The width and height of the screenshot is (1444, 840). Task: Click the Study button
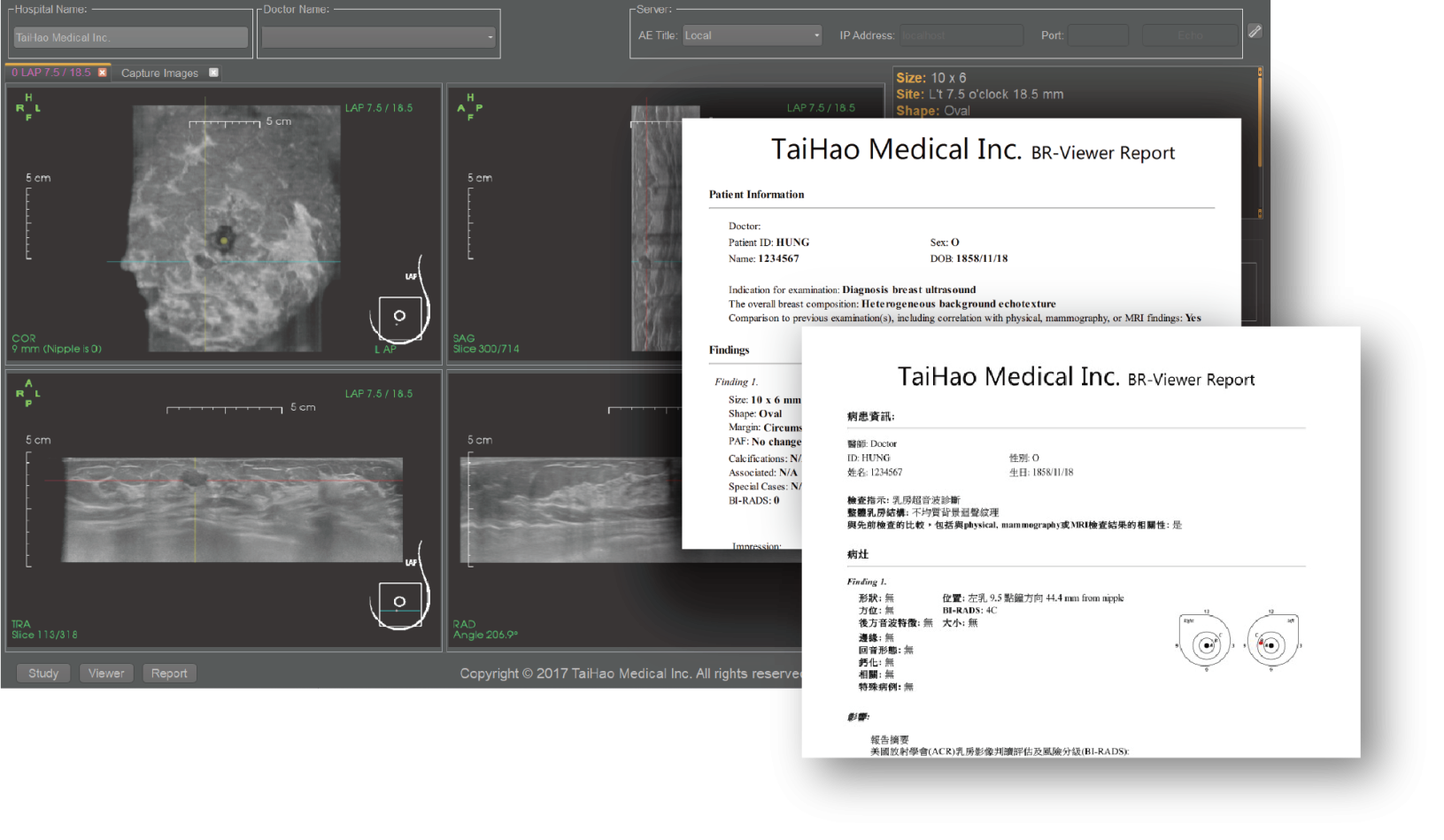(x=43, y=674)
